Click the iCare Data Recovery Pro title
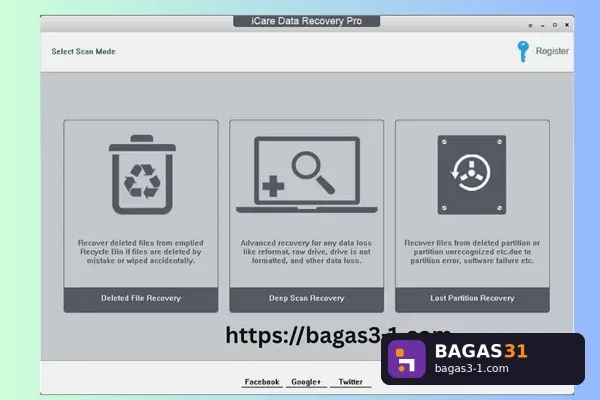600x400 pixels. pos(307,21)
